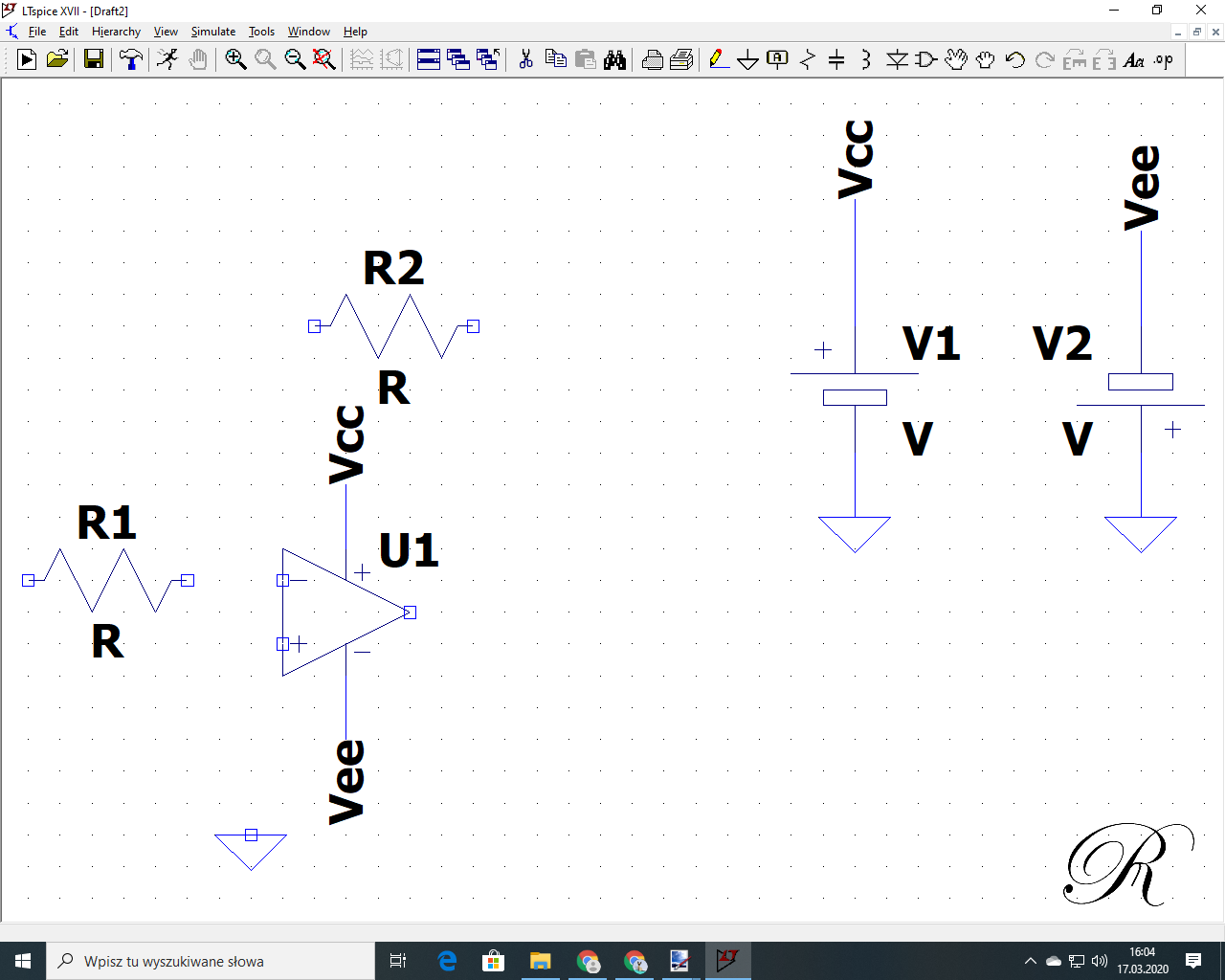Click the Vcc net label above V1
The width and height of the screenshot is (1225, 980).
pos(856,159)
